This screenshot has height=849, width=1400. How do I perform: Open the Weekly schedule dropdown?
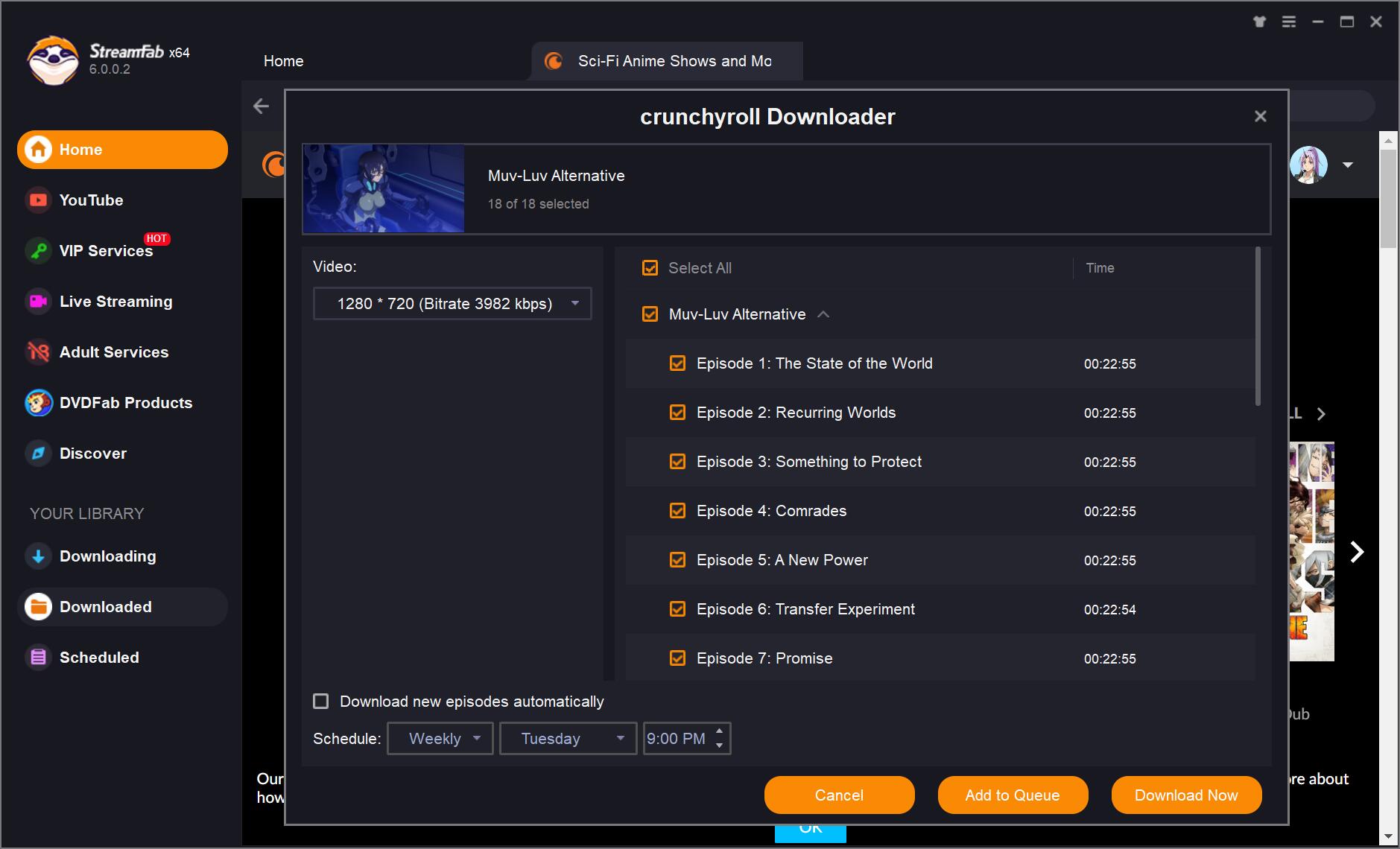pos(440,739)
